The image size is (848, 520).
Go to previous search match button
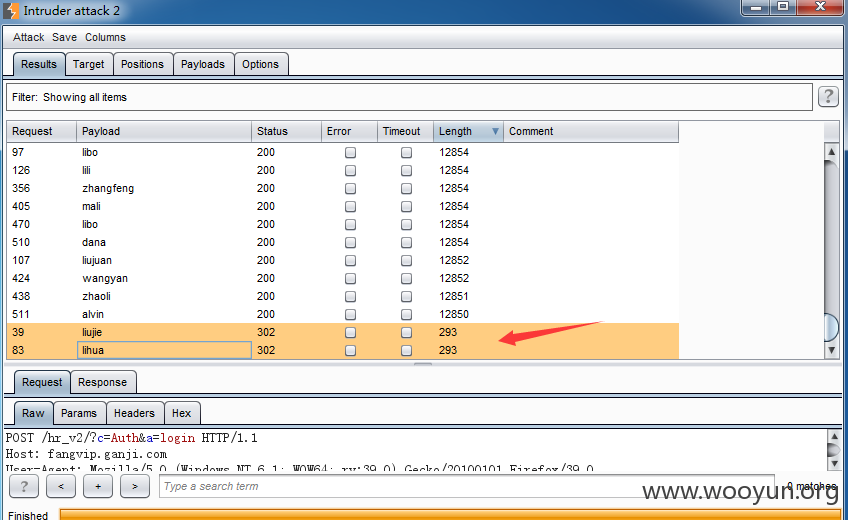coord(61,486)
